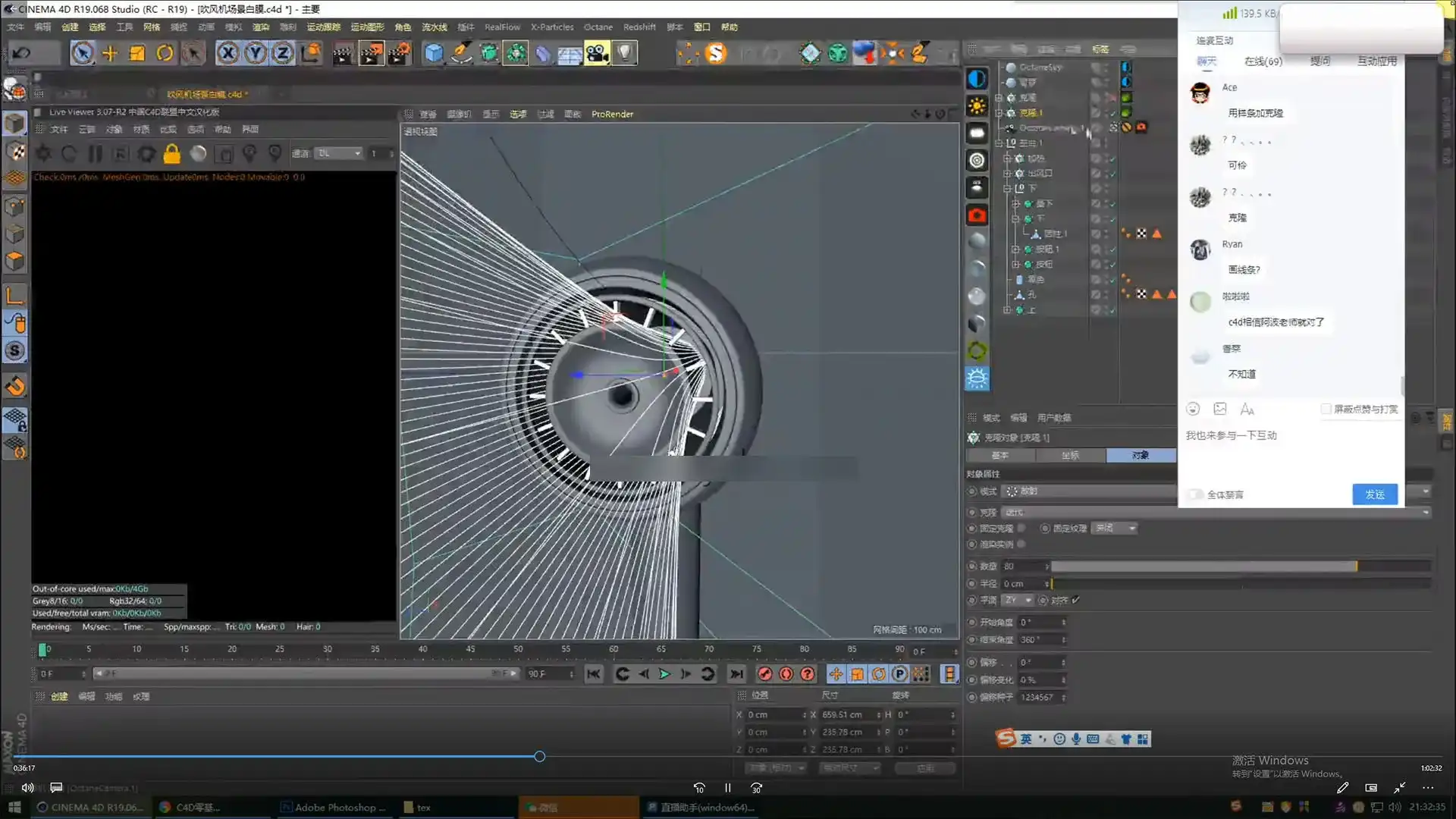The image size is (1456, 819).
Task: Click the Light bulb object icon
Action: pyautogui.click(x=624, y=53)
